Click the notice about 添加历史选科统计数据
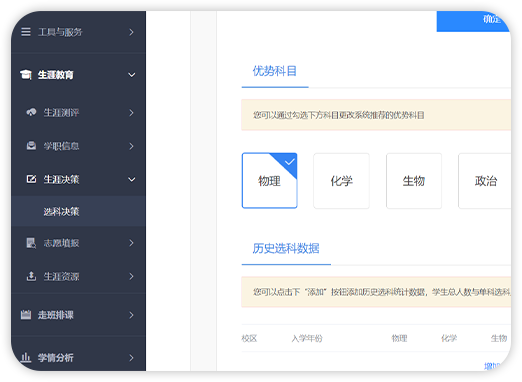 pyautogui.click(x=376, y=292)
